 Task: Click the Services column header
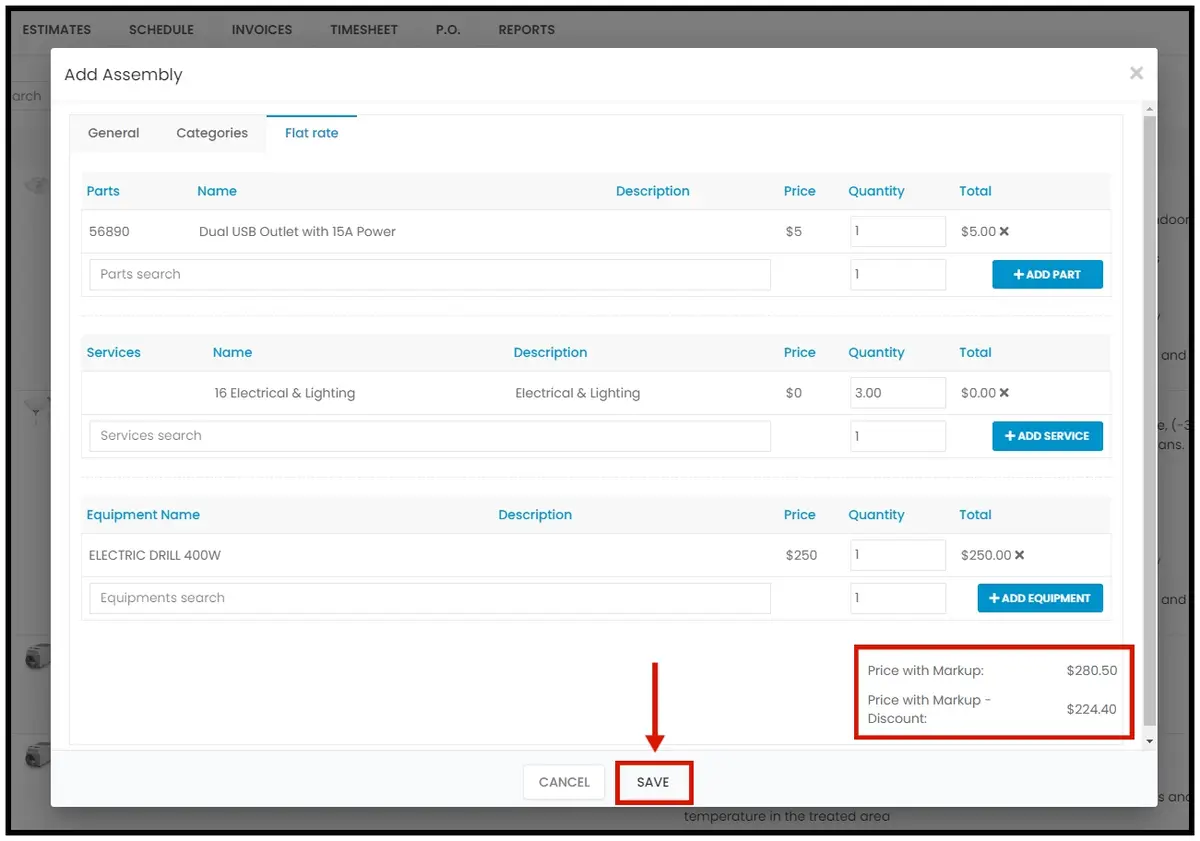click(114, 353)
